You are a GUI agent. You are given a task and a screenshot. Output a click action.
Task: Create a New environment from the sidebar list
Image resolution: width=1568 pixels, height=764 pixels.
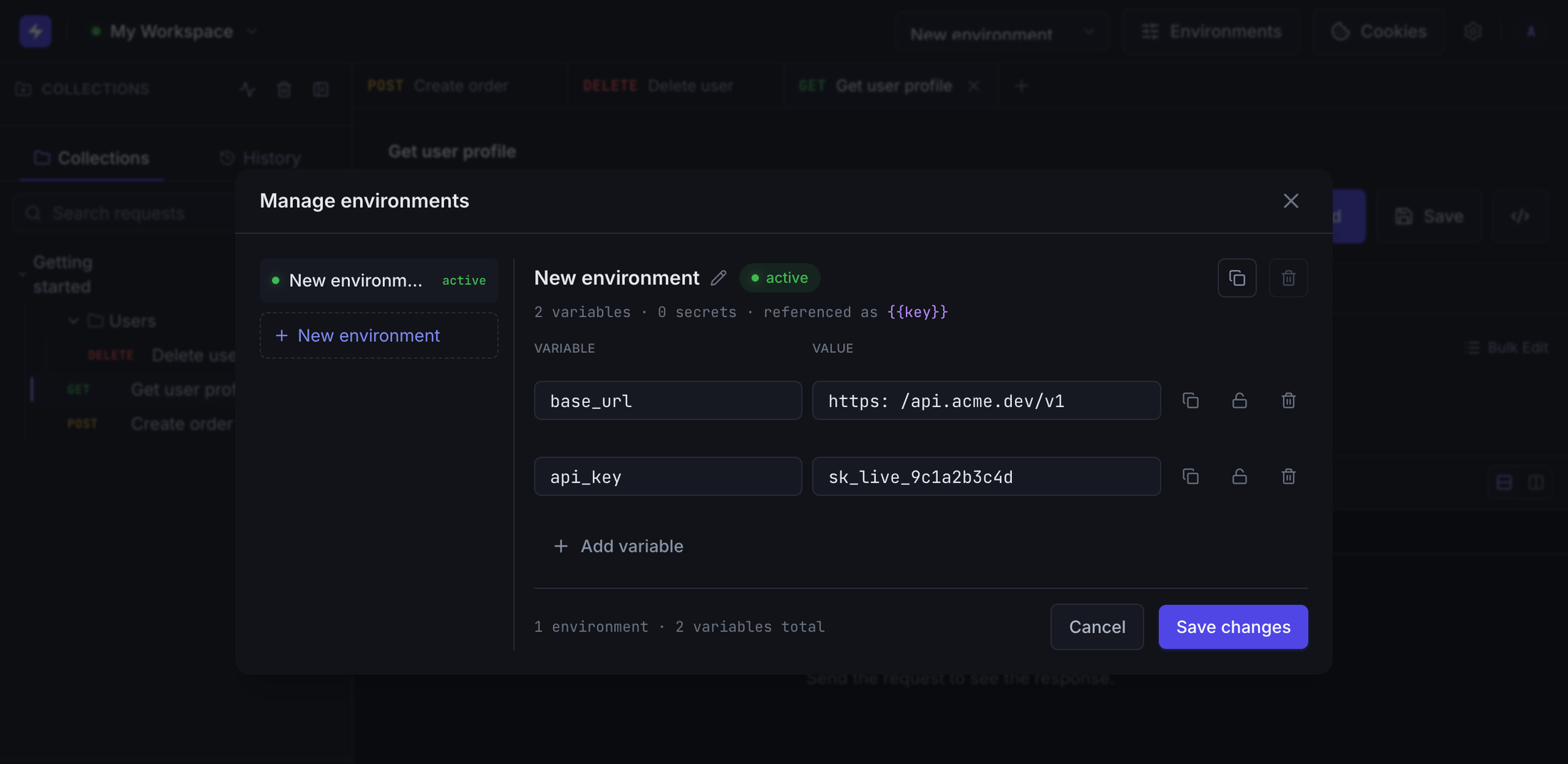click(378, 336)
